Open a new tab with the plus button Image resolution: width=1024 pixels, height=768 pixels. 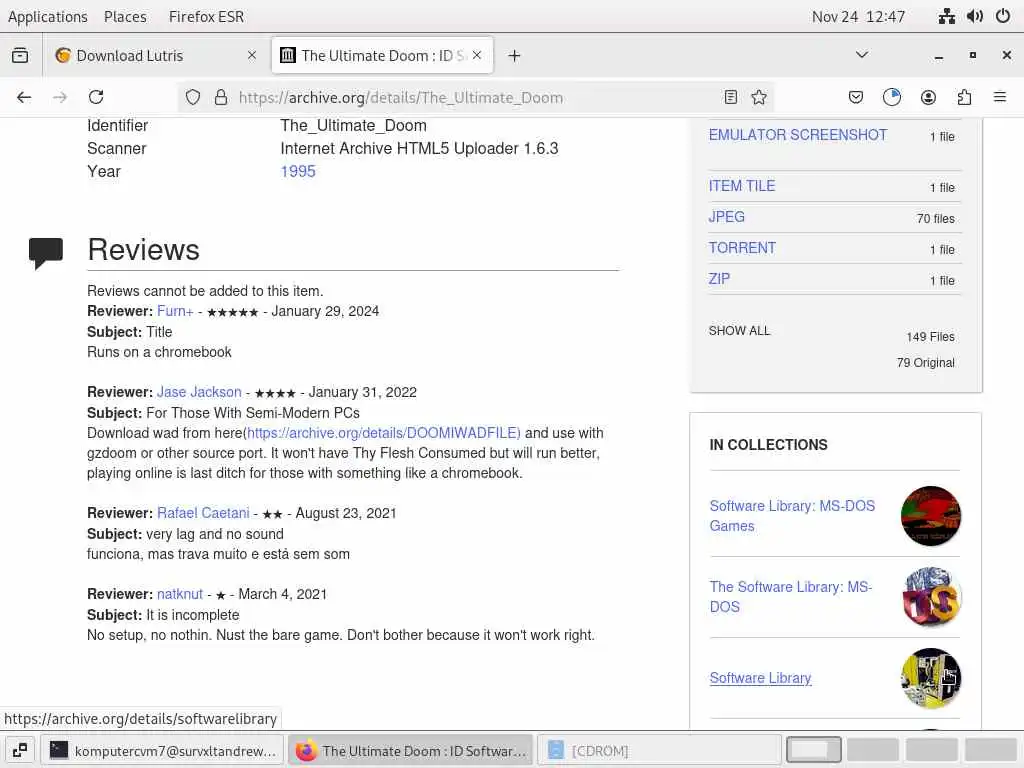pyautogui.click(x=515, y=56)
